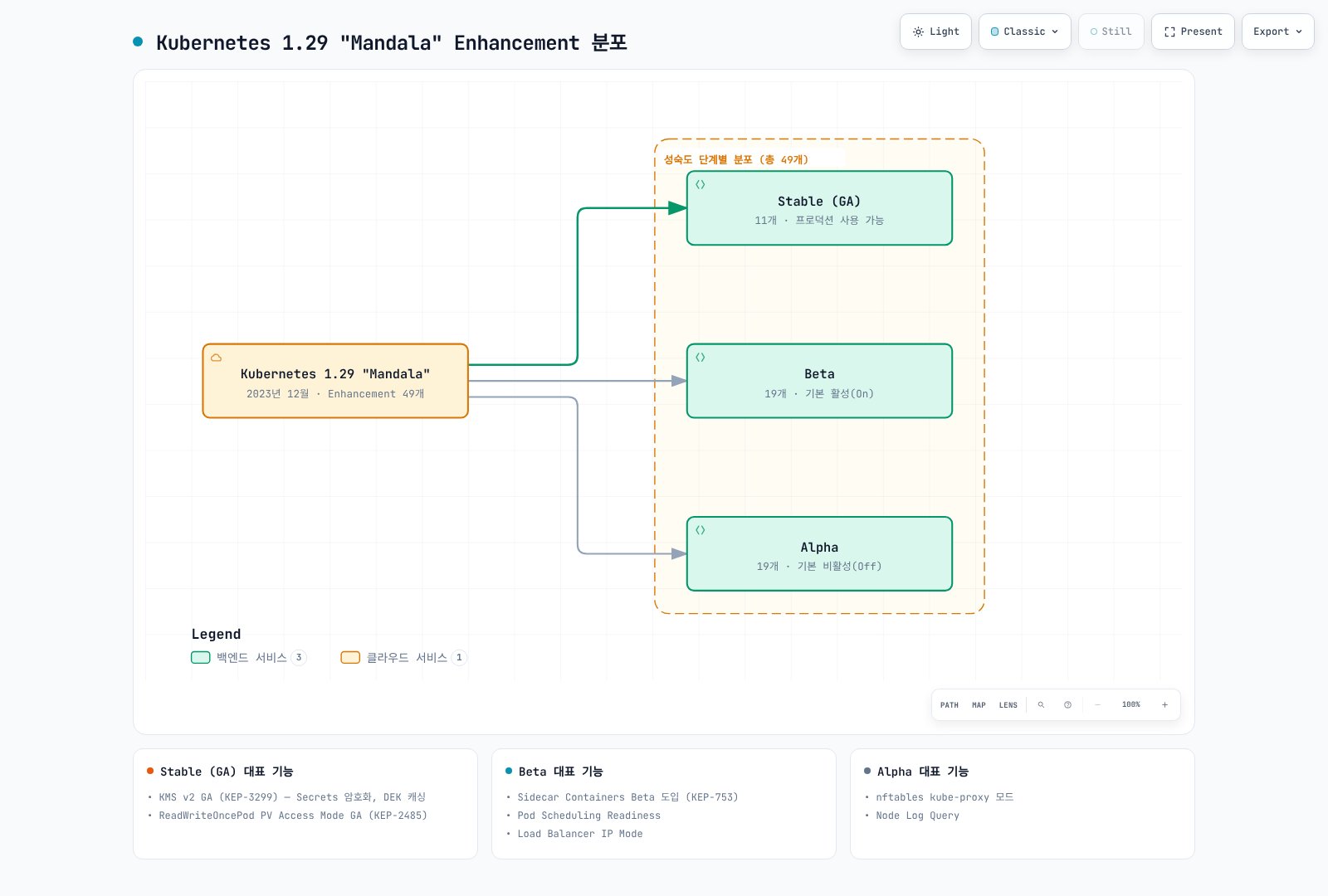Click the sun icon in the Light button
This screenshot has height=896, width=1328.
[918, 32]
